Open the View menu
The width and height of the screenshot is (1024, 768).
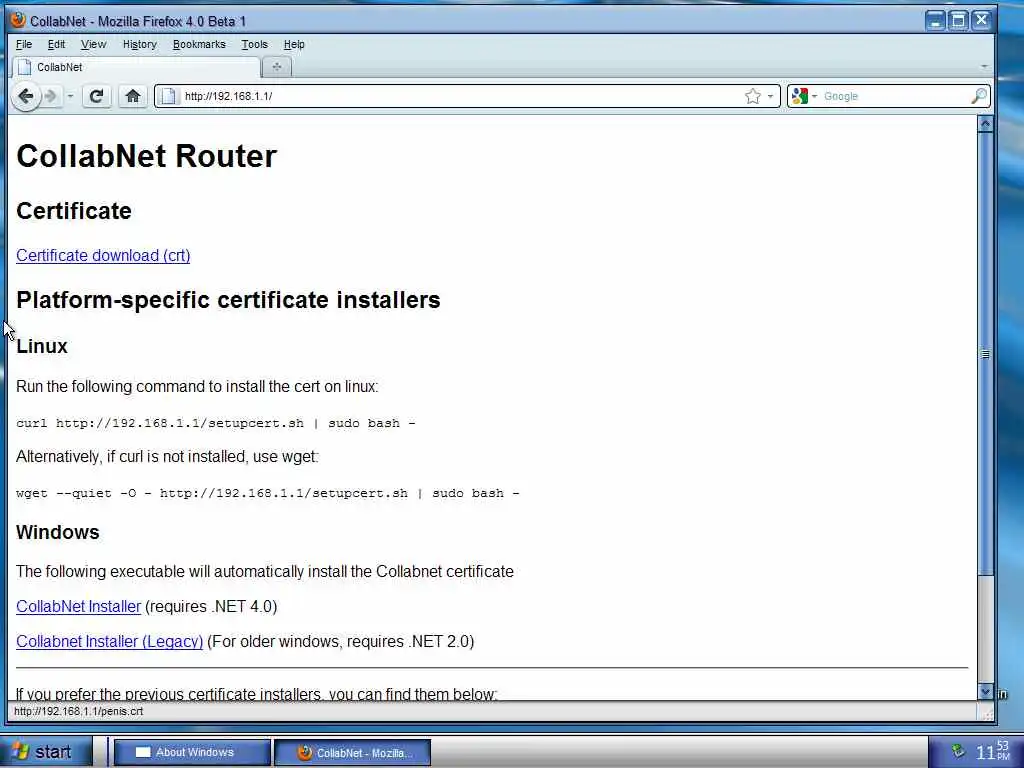[x=93, y=44]
